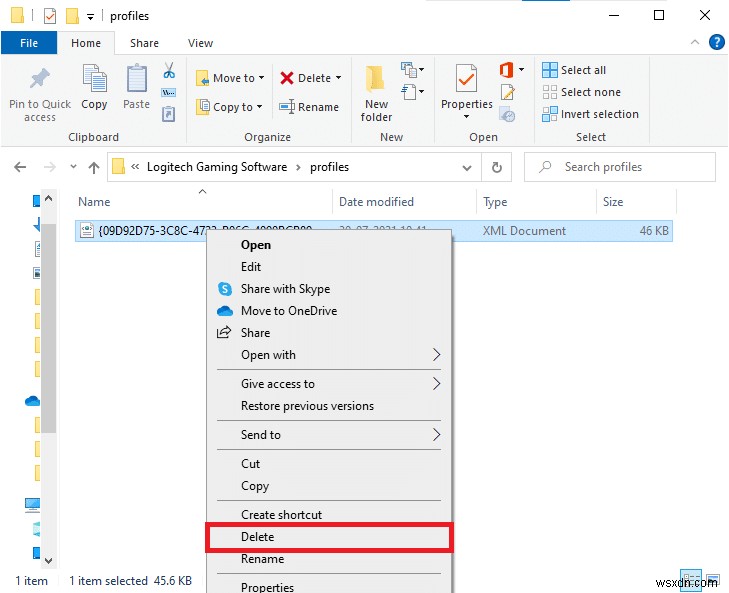Click the History icon in Open group
729x593 pixels.
(x=507, y=114)
